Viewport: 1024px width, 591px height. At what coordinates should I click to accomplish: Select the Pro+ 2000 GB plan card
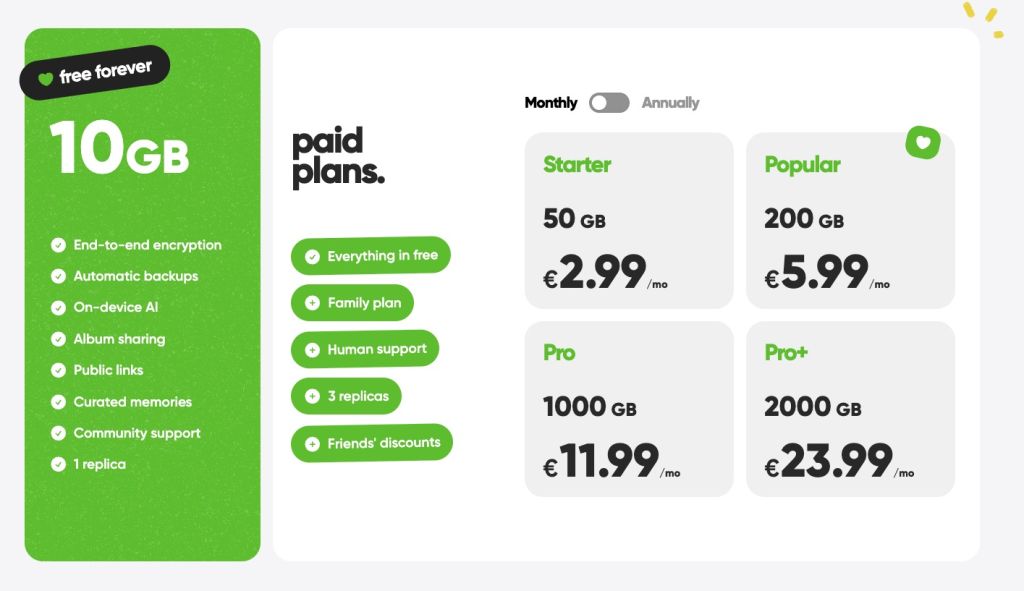coord(850,408)
